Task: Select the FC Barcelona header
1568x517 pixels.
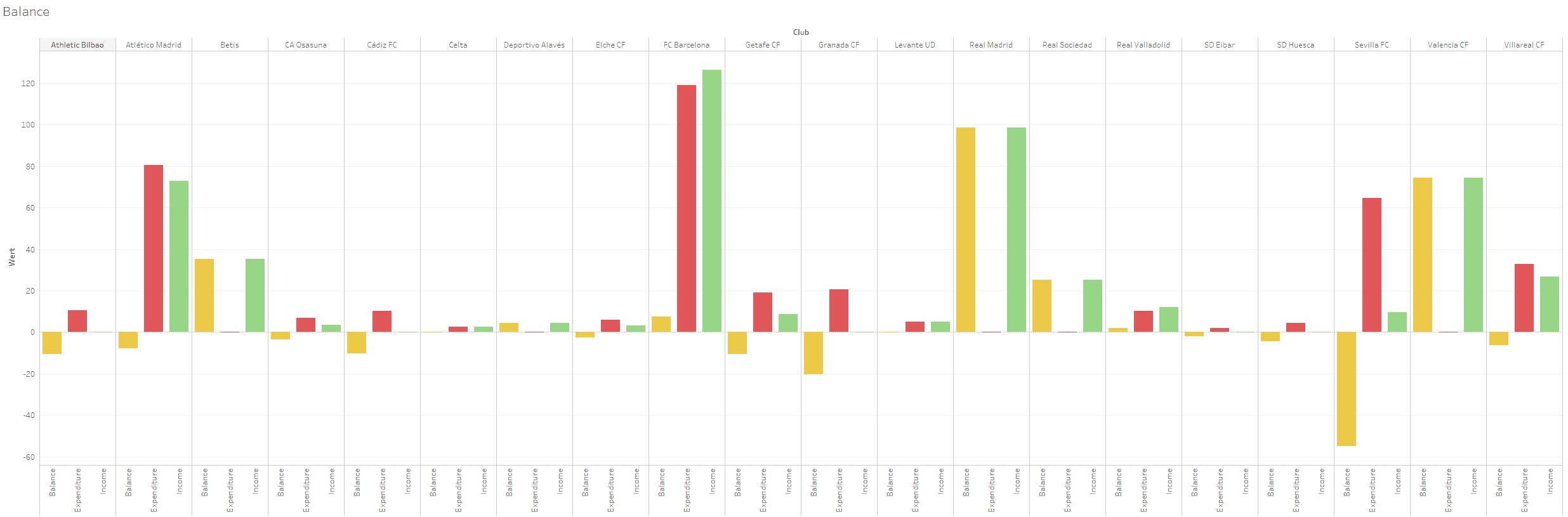Action: pos(687,45)
